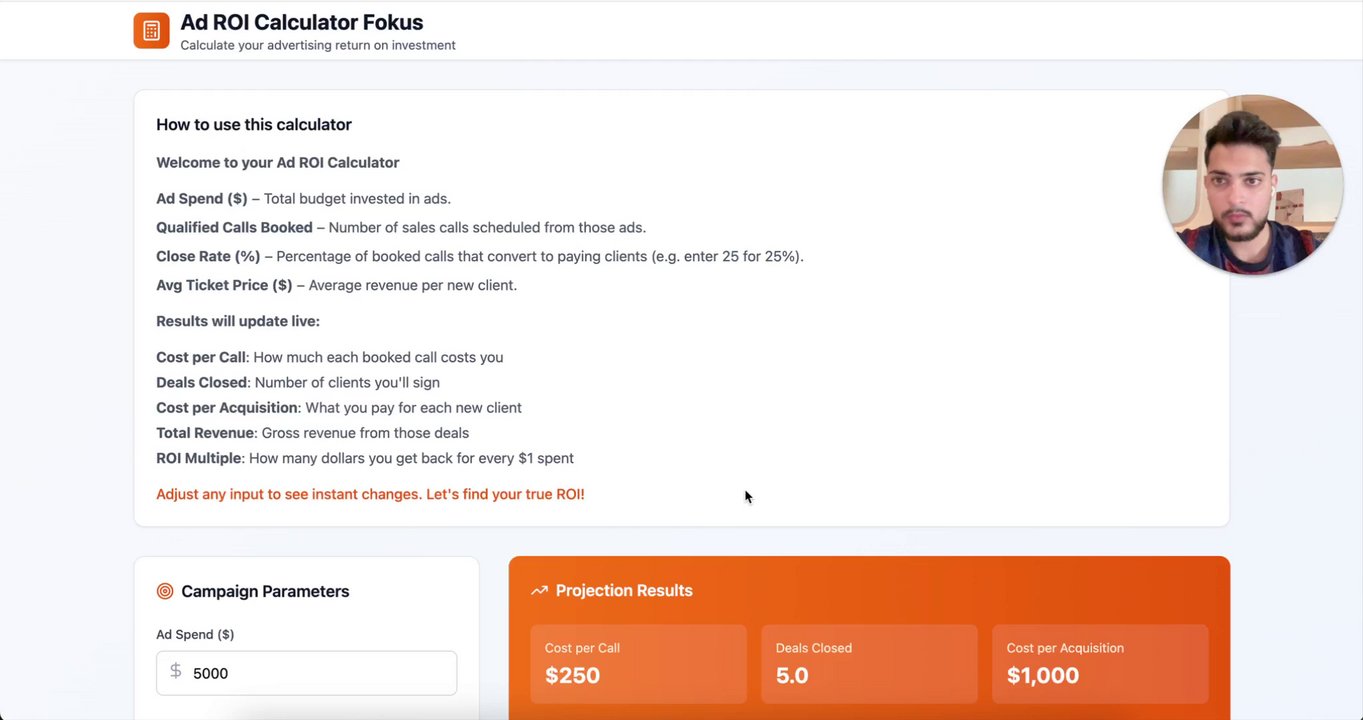The height and width of the screenshot is (720, 1363).
Task: Click the dollar sign icon in Ad Spend field
Action: (x=176, y=672)
